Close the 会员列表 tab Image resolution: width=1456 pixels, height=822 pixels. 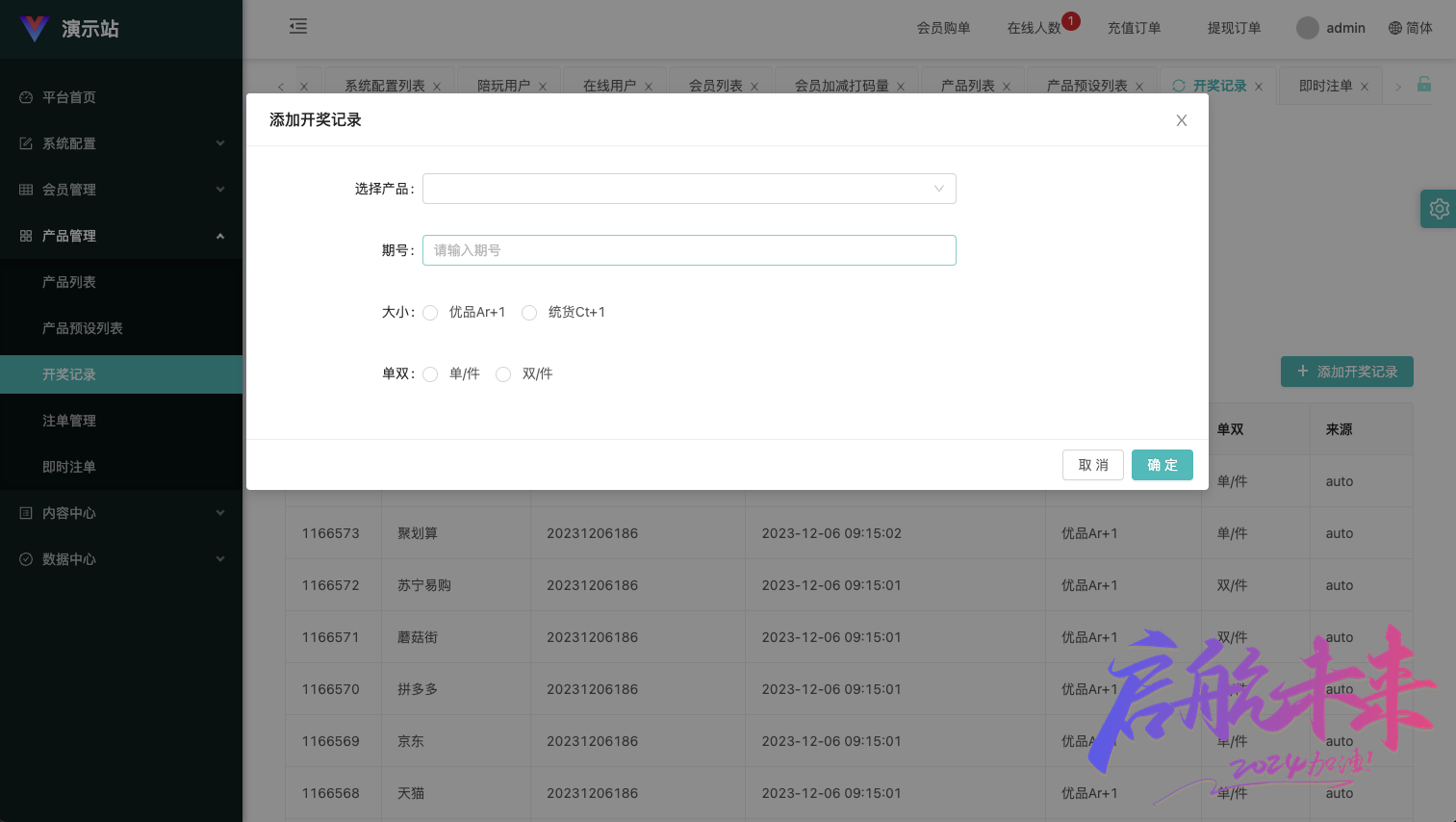click(x=754, y=87)
